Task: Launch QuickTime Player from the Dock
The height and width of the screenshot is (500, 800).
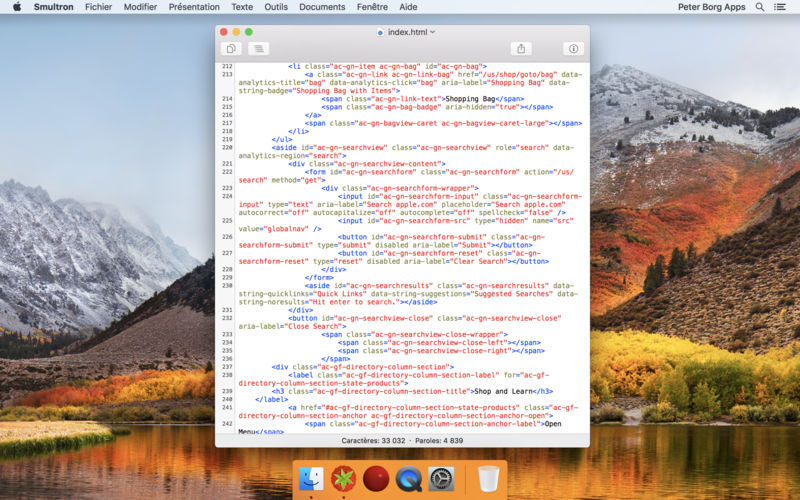Action: point(409,479)
